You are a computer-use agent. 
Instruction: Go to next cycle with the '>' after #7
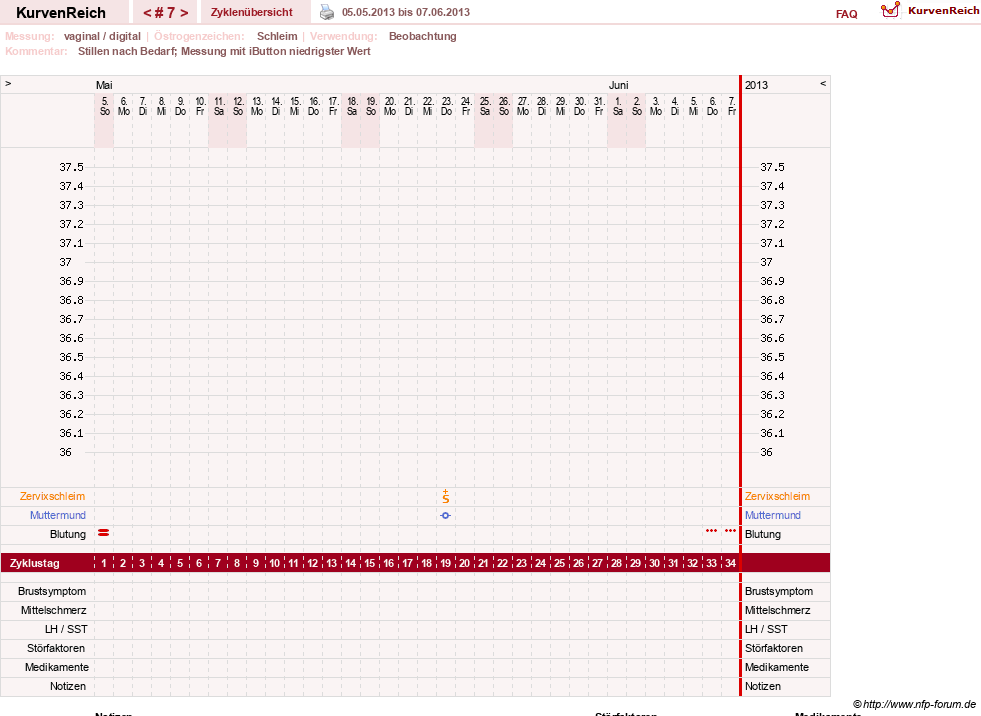point(184,13)
